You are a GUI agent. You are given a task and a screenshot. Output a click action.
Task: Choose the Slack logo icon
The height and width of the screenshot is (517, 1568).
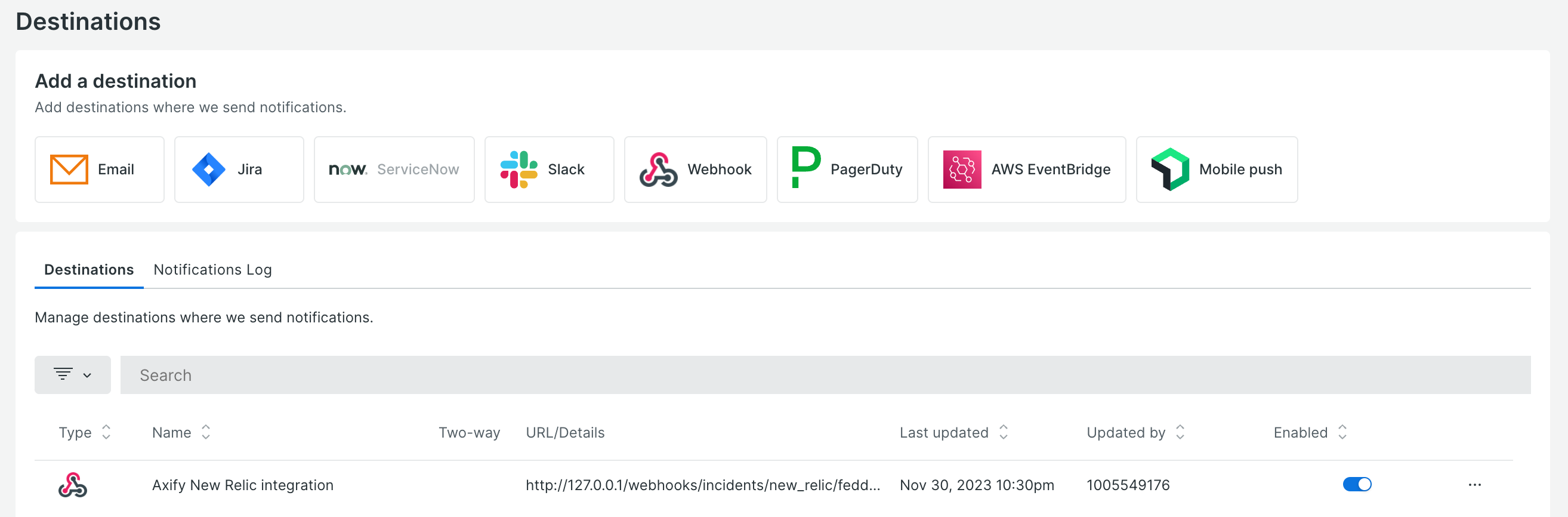click(x=518, y=170)
